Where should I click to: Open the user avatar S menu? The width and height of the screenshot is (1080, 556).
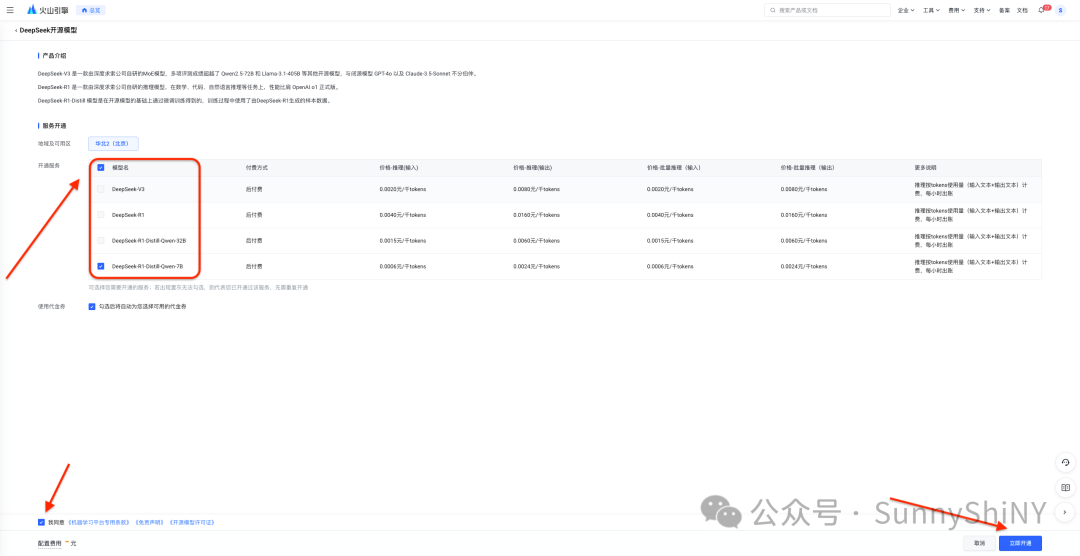tap(1061, 10)
